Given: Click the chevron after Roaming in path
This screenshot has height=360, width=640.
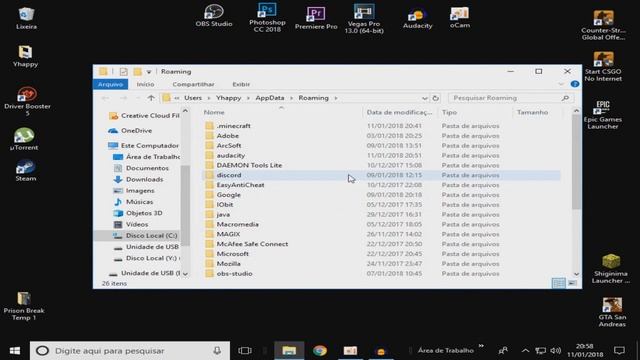Looking at the screenshot, I should click(336, 98).
